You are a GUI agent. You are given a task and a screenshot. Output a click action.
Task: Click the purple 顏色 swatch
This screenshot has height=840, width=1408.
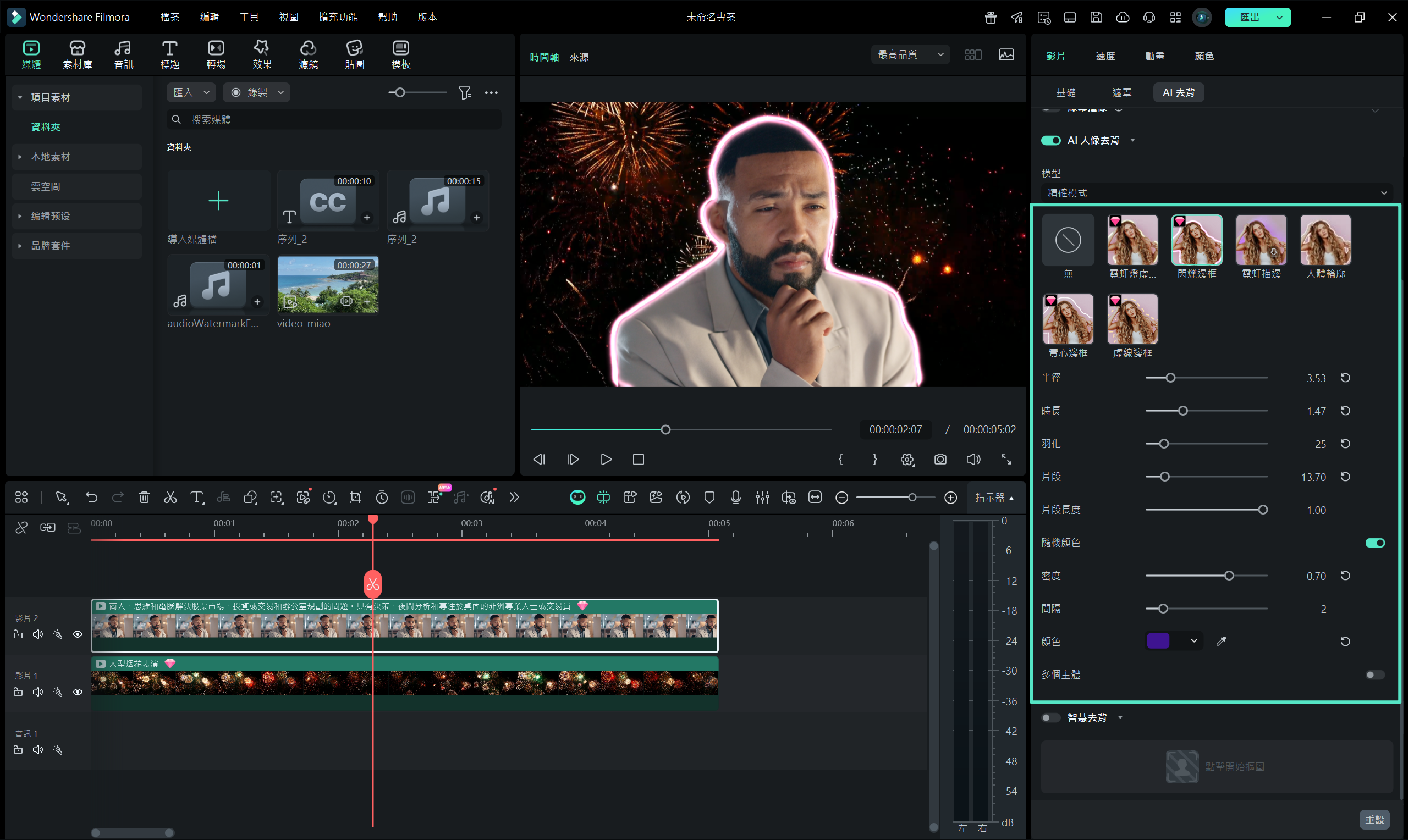1158,642
